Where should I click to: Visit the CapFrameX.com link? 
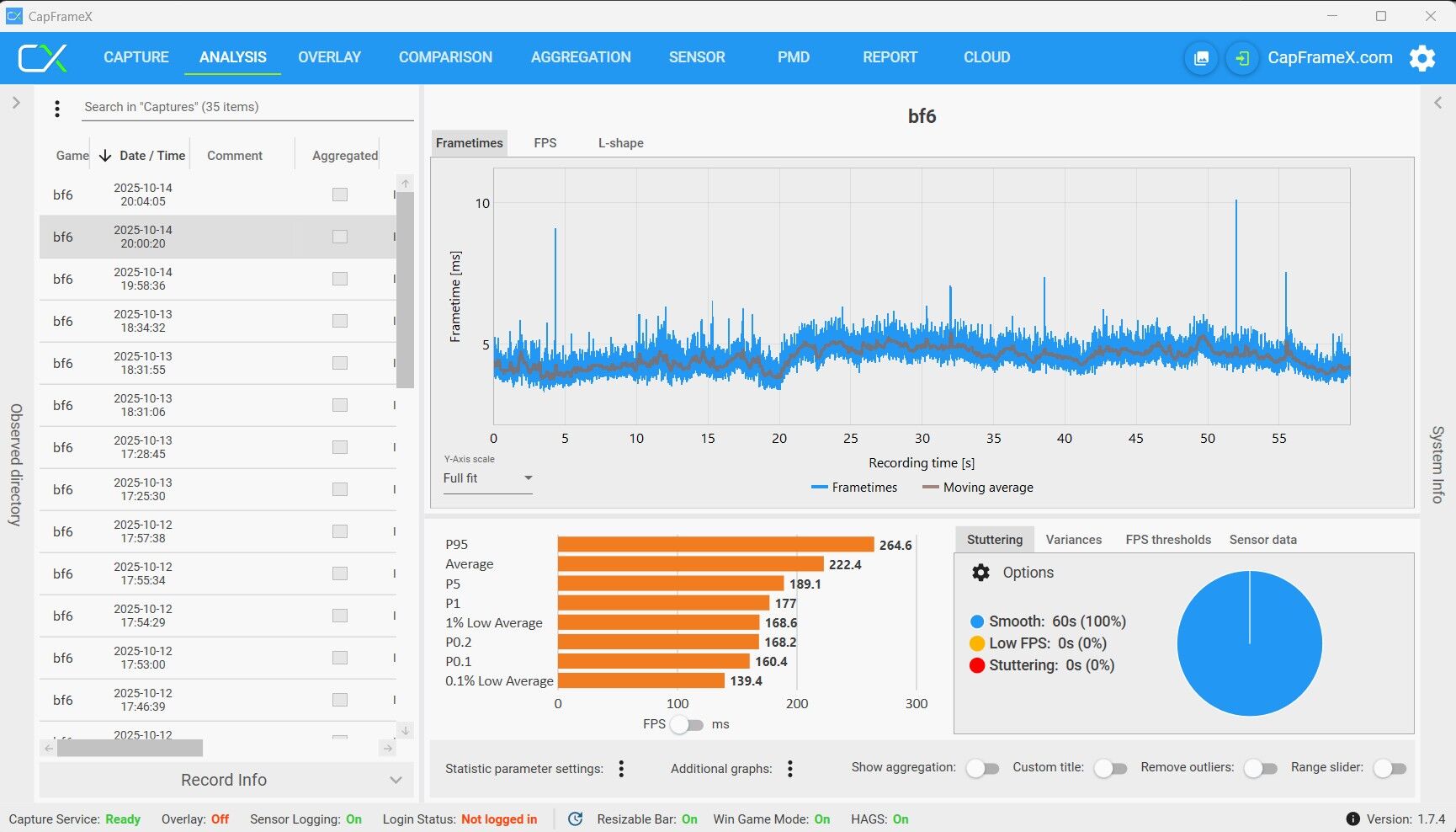tap(1330, 57)
